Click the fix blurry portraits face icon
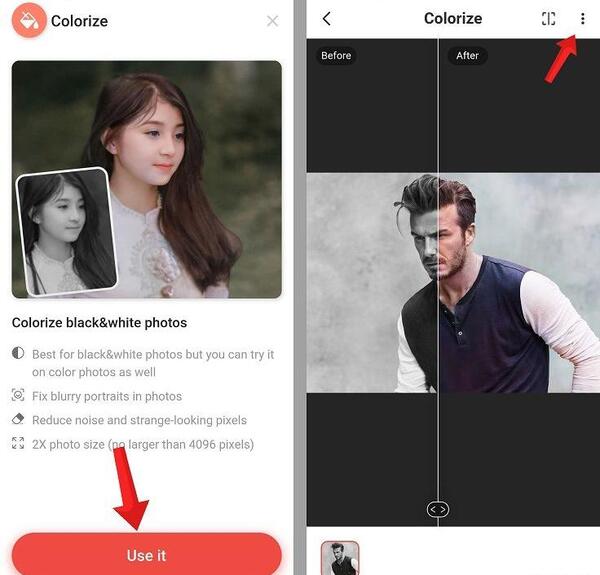The image size is (600, 575). point(18,395)
